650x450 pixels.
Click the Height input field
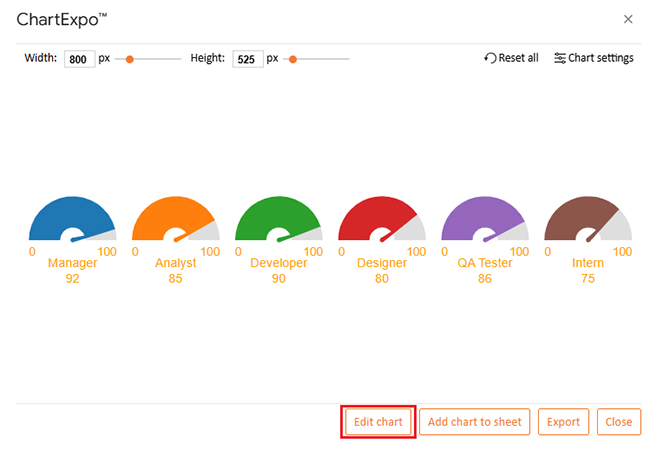247,59
